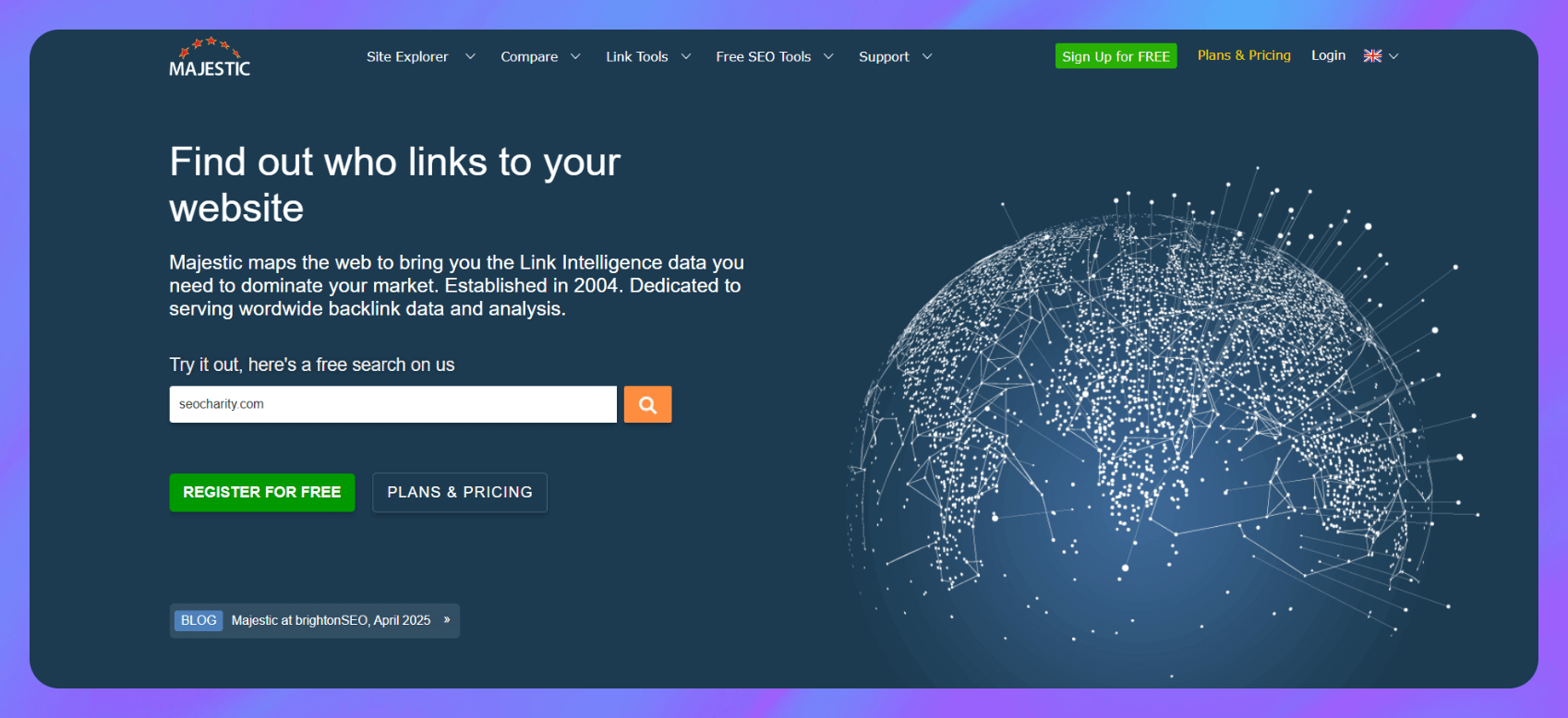The height and width of the screenshot is (718, 1568).
Task: Open the Majestic at brightonSEO blog post
Action: 331,620
